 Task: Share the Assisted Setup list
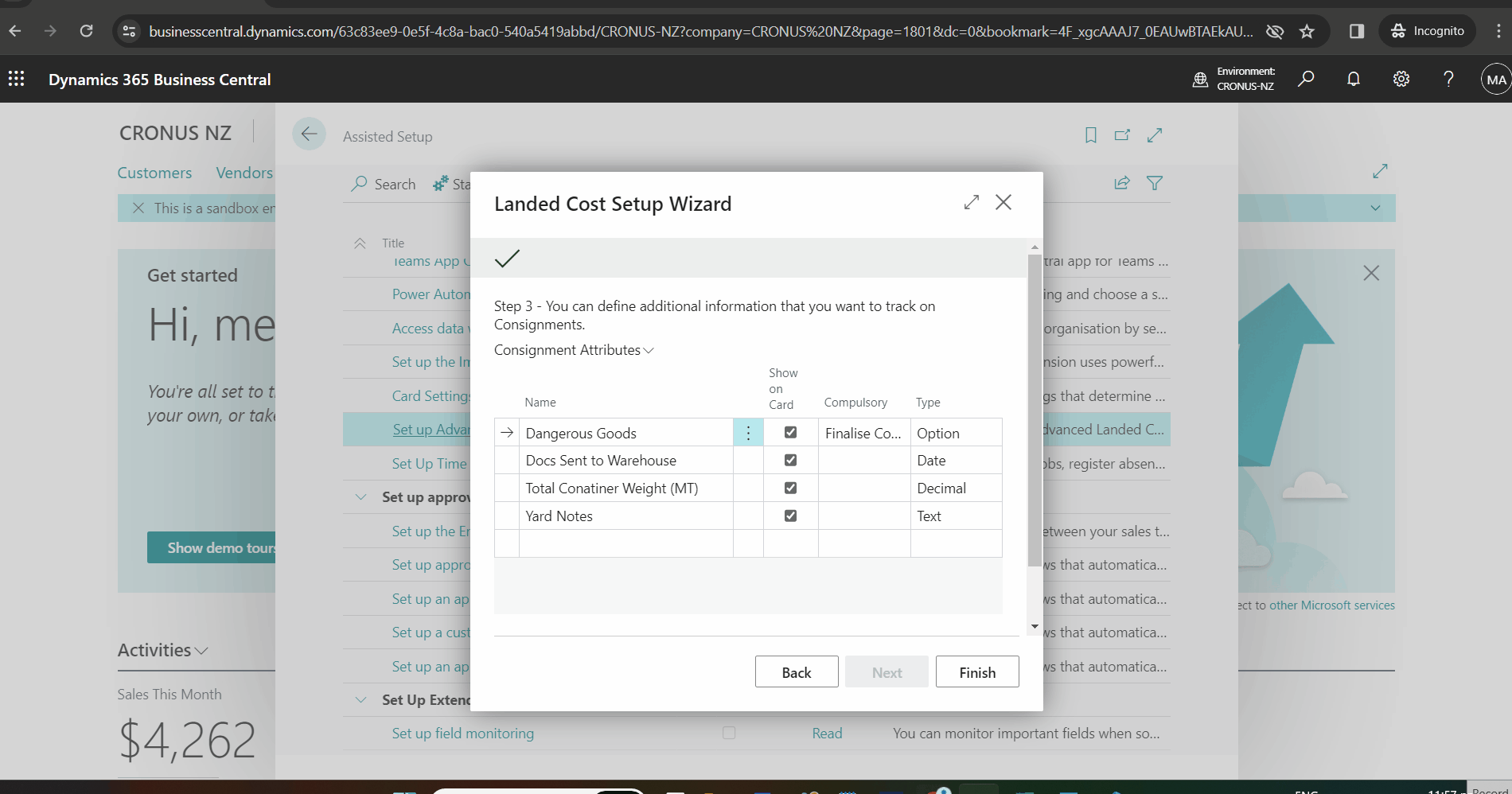click(1122, 183)
